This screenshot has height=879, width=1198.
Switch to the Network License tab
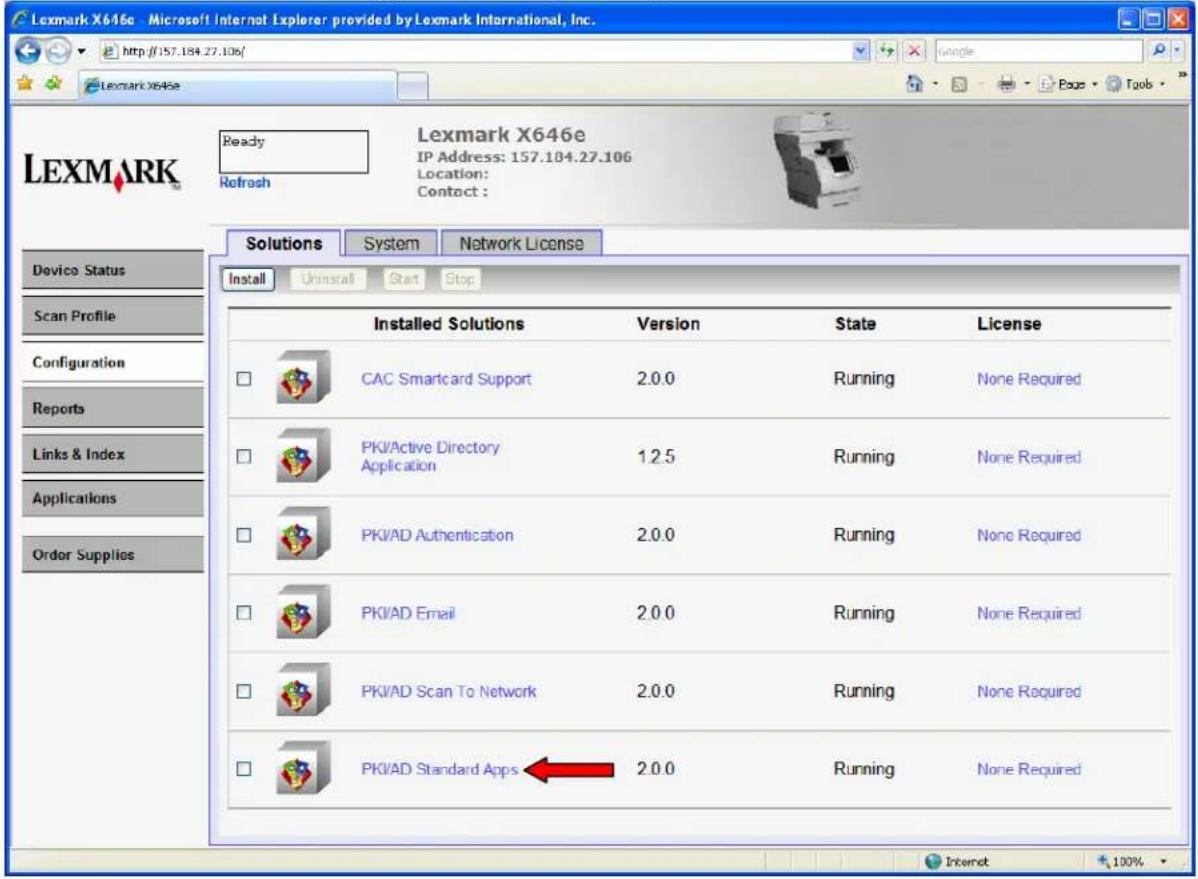tap(521, 244)
